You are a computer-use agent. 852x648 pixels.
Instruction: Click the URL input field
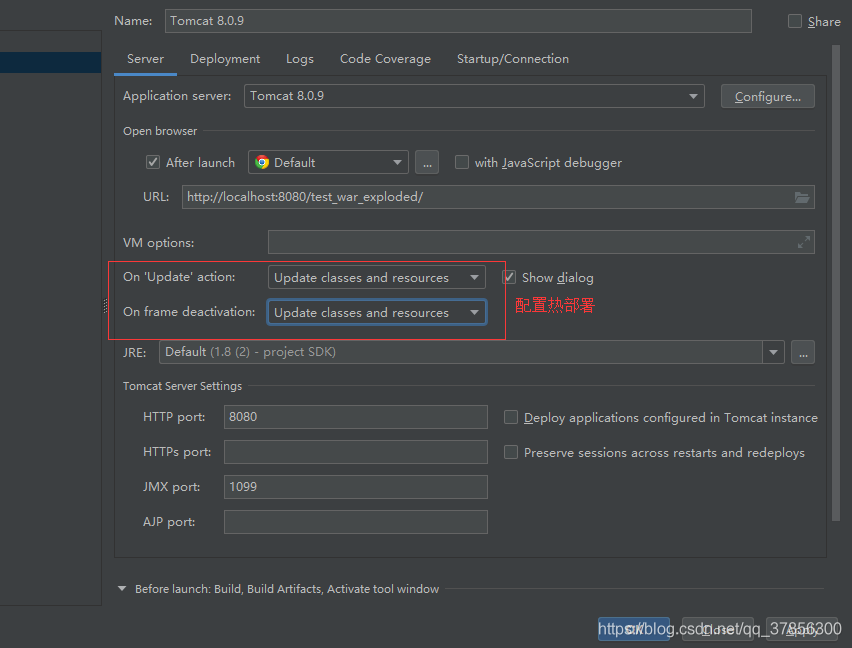click(498, 197)
